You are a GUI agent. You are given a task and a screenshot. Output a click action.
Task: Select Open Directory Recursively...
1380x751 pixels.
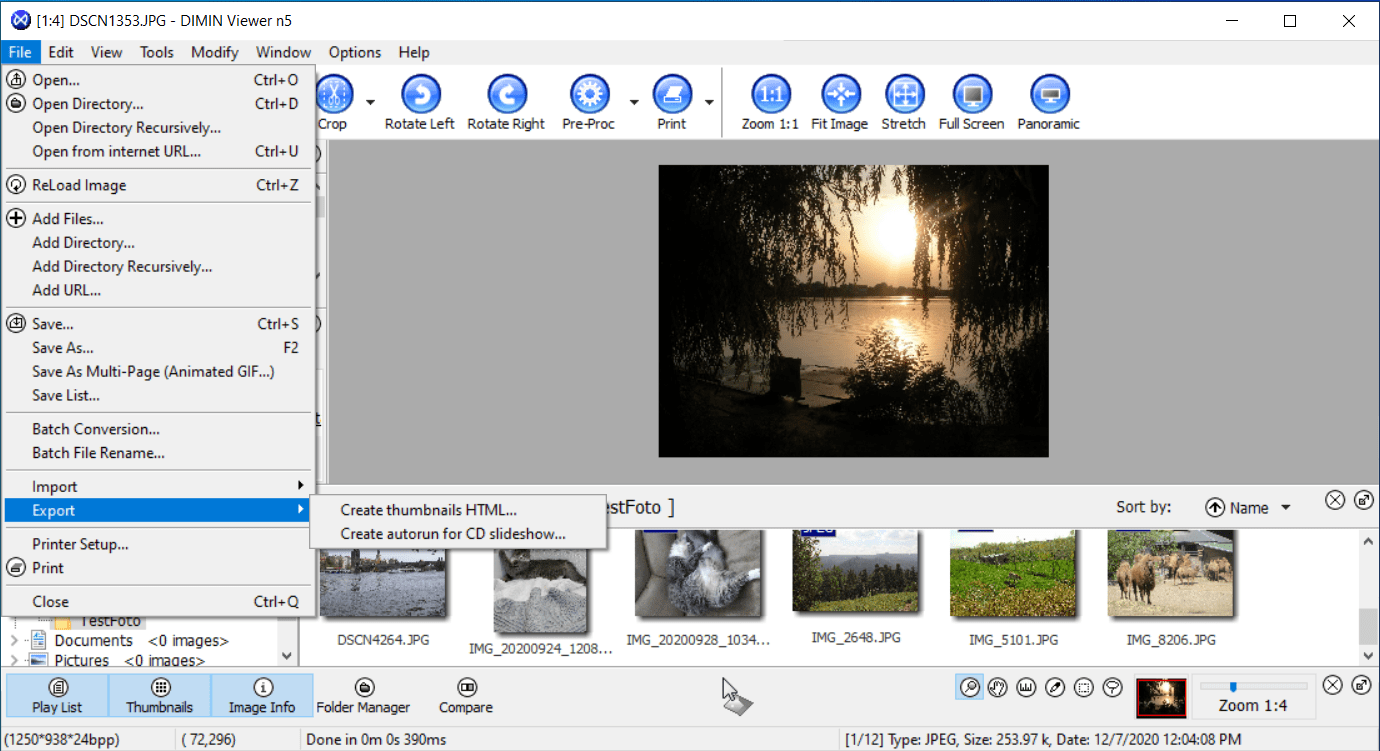(x=159, y=128)
